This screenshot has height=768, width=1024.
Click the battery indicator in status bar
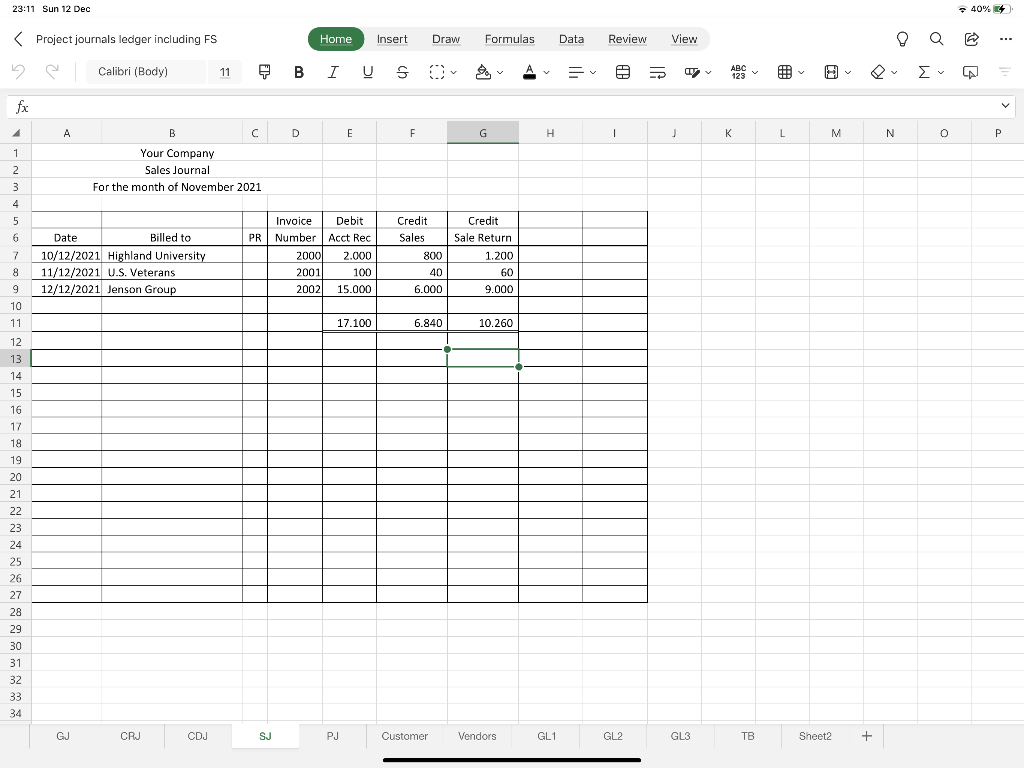coord(1001,9)
